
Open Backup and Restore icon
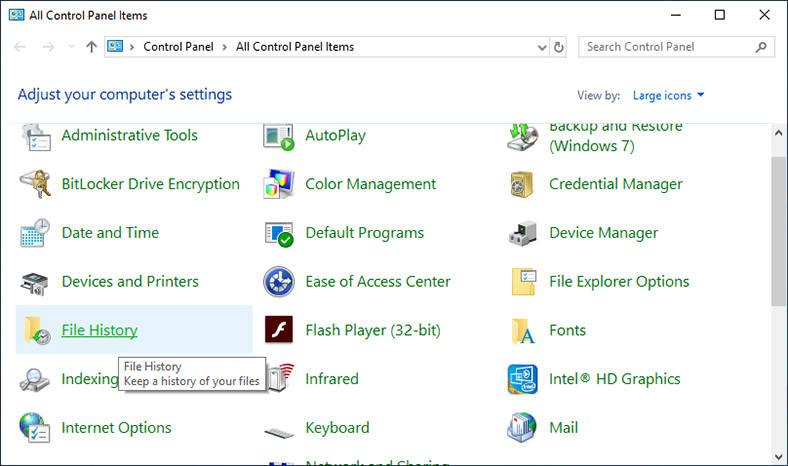523,137
